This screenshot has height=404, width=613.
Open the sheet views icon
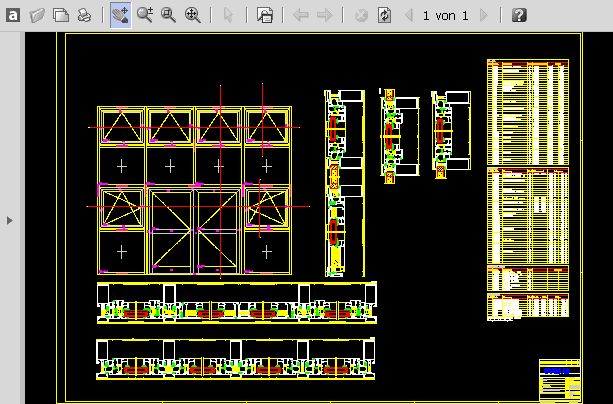265,15
